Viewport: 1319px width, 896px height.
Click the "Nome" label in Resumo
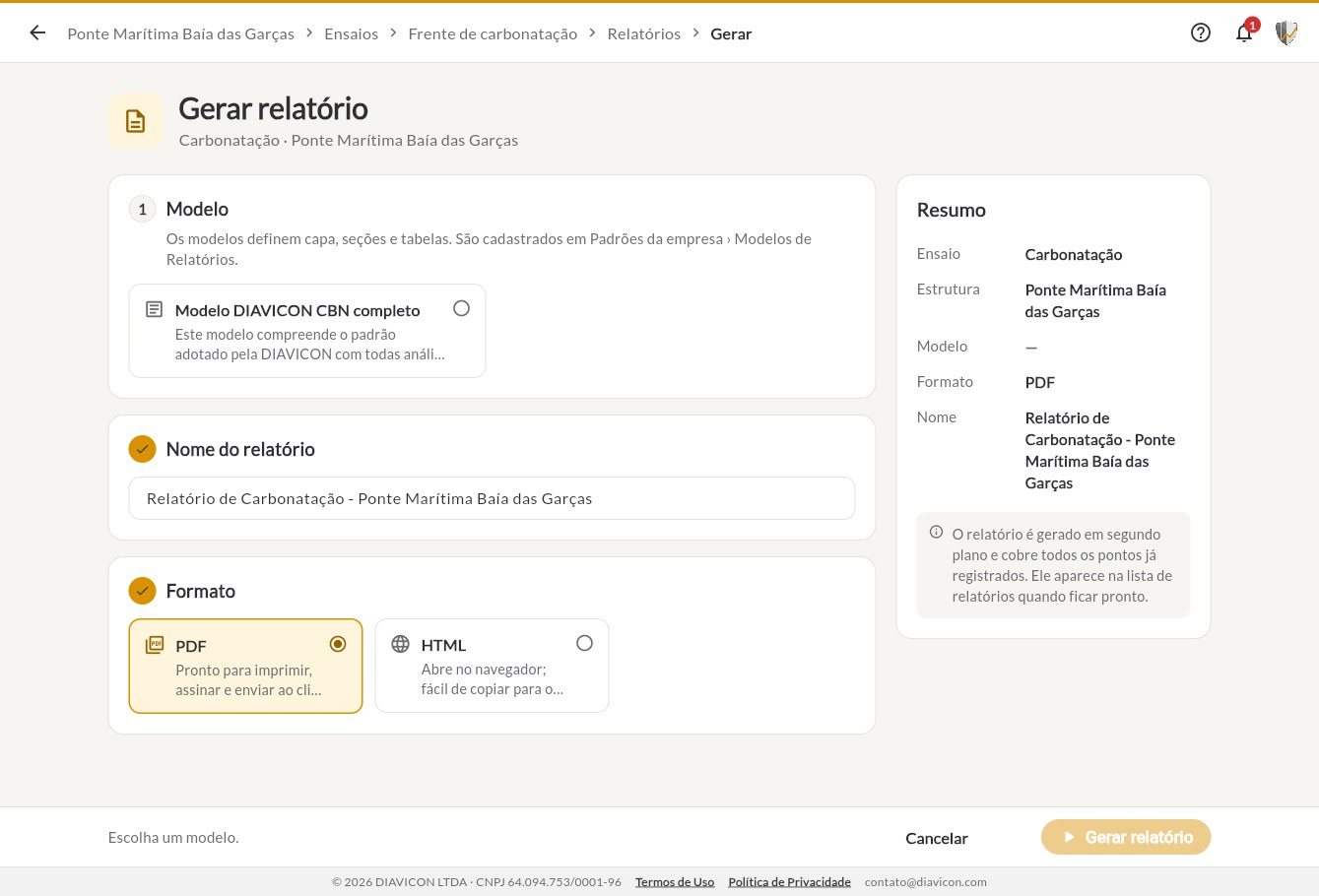click(x=937, y=417)
